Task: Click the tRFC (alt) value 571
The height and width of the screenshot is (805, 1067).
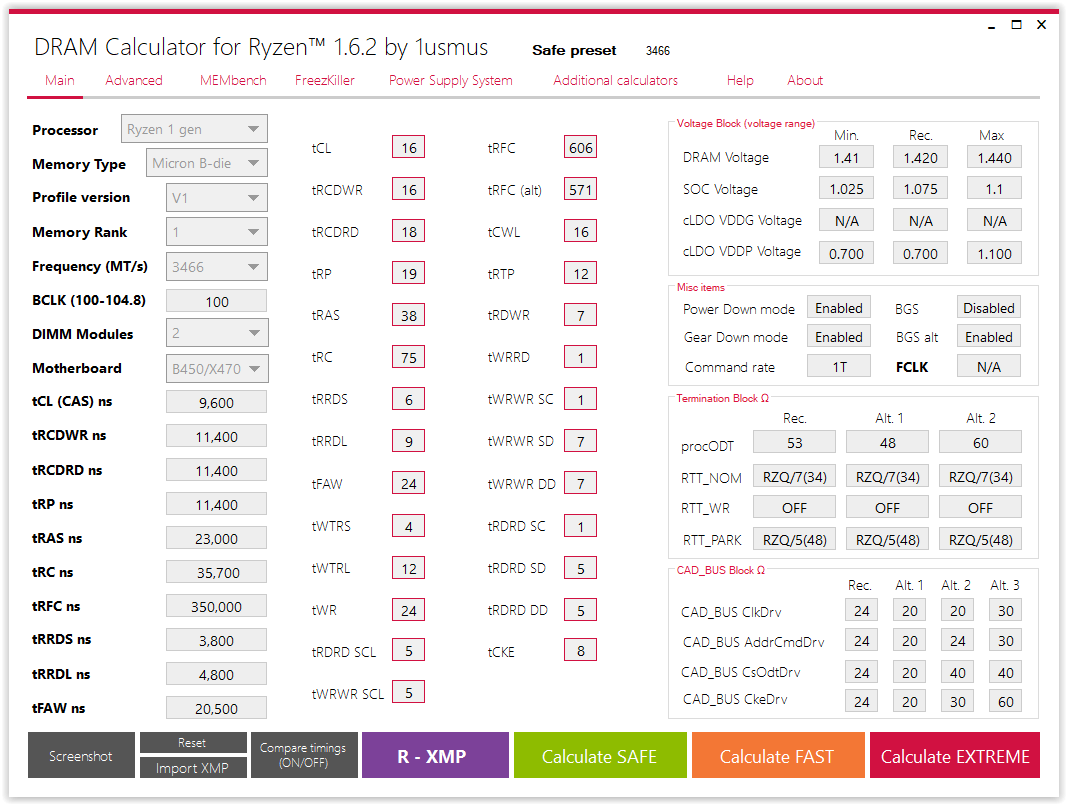Action: [x=580, y=190]
